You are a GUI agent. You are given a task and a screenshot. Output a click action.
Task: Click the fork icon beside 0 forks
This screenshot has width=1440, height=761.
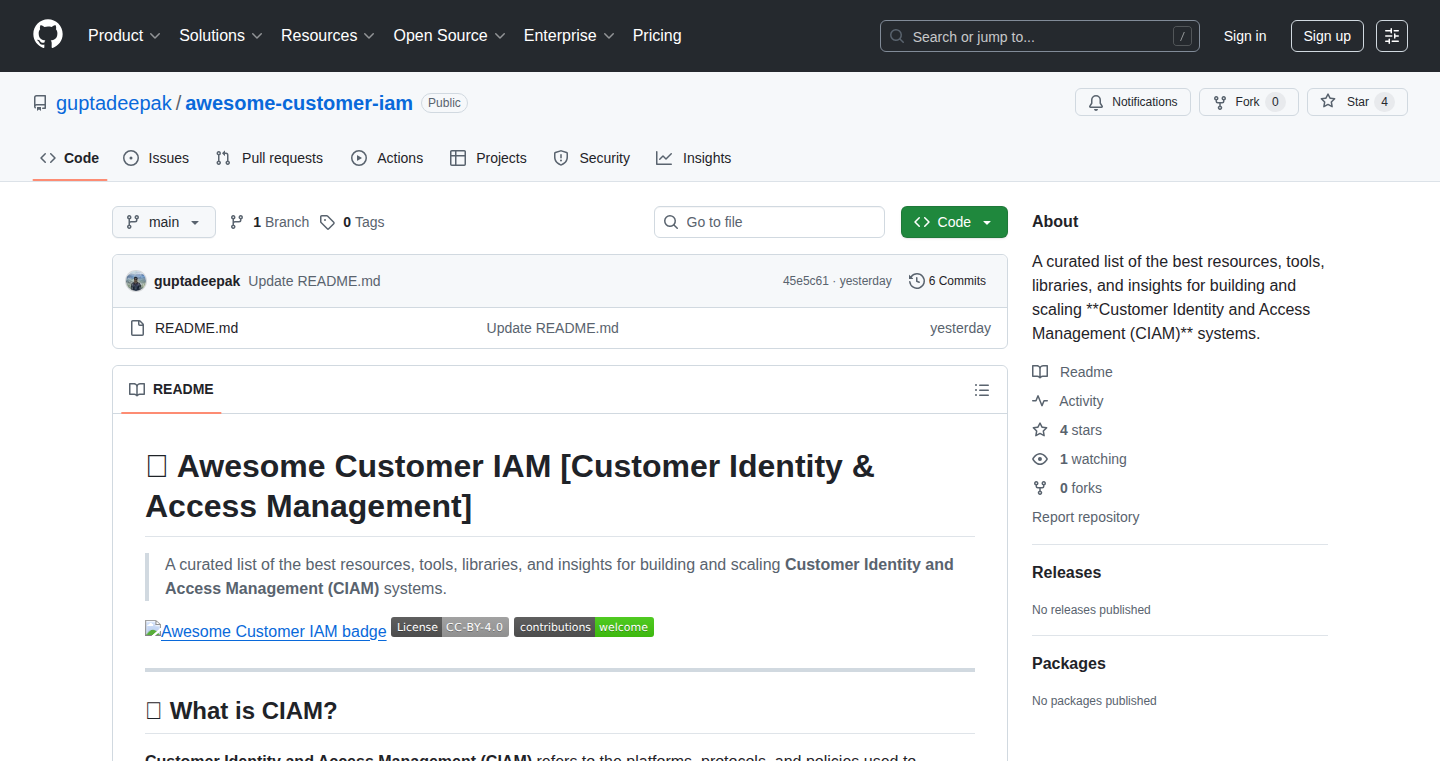(x=1040, y=488)
